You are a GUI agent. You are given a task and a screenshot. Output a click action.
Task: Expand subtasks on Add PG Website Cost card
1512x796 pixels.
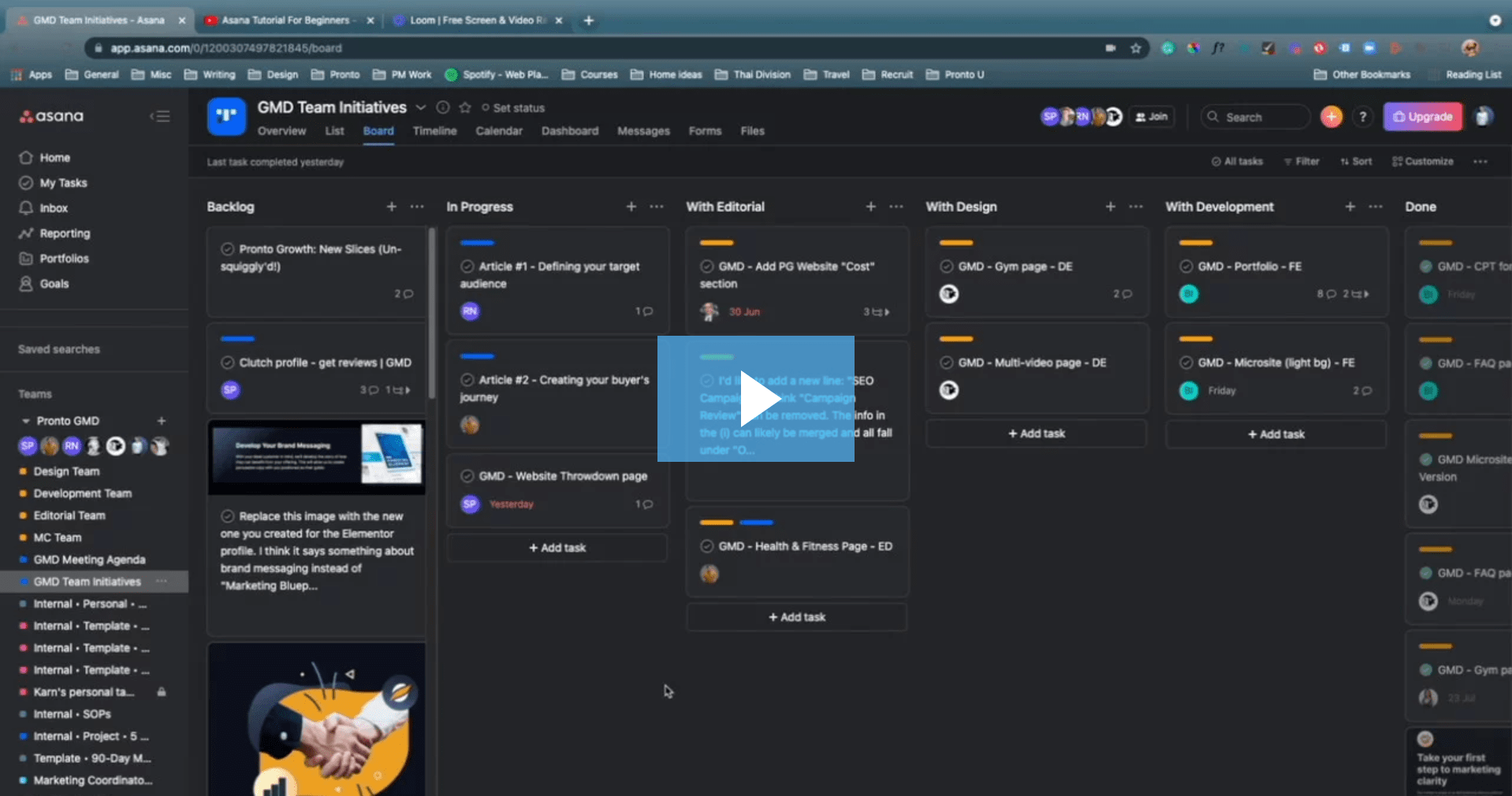pos(876,312)
